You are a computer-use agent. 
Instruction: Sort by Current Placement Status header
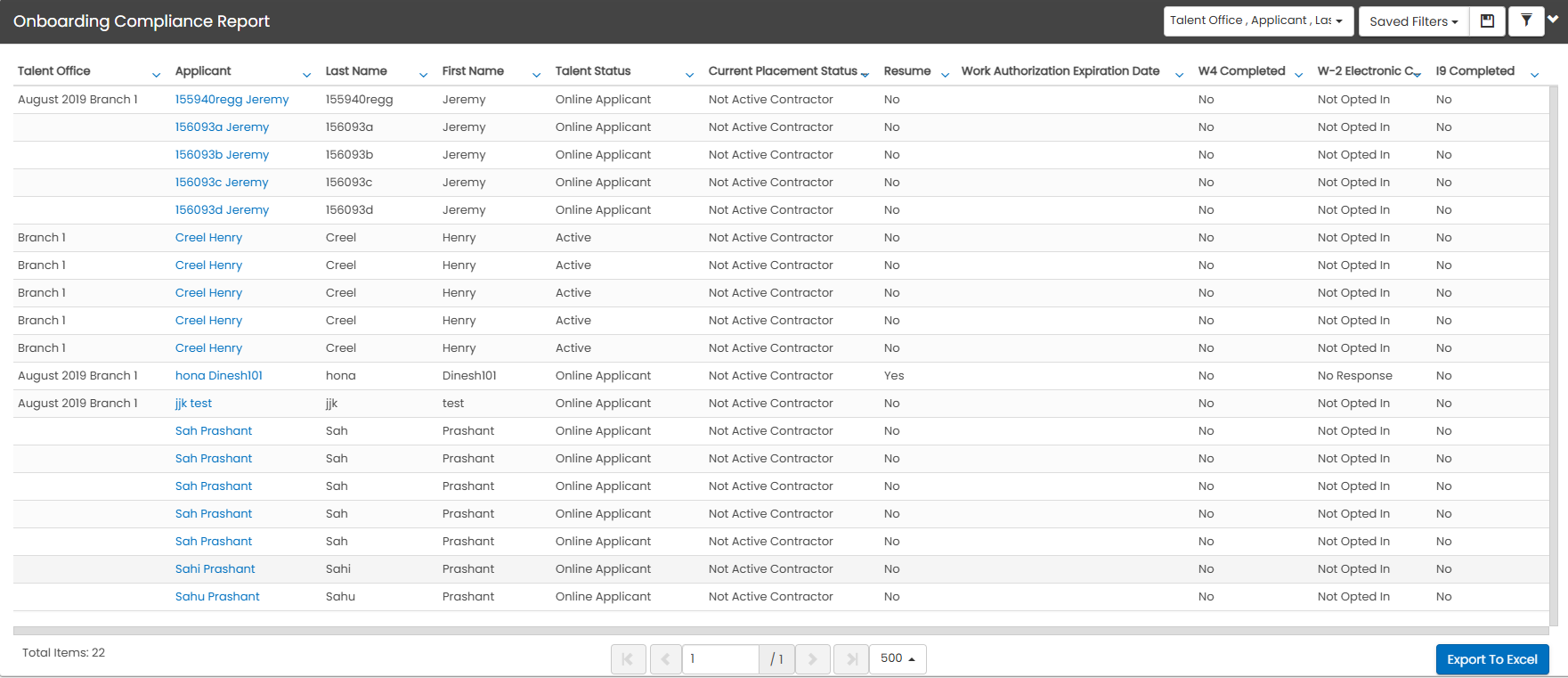783,71
